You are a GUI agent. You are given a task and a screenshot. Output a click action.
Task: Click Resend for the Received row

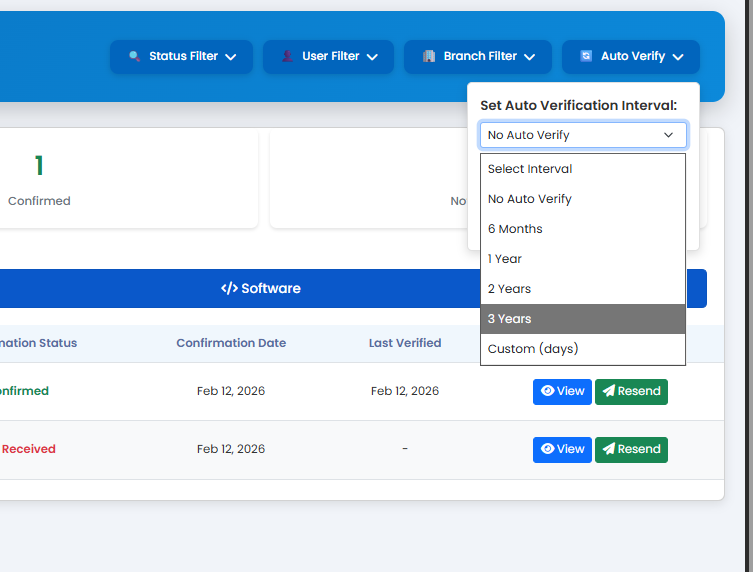pyautogui.click(x=632, y=450)
